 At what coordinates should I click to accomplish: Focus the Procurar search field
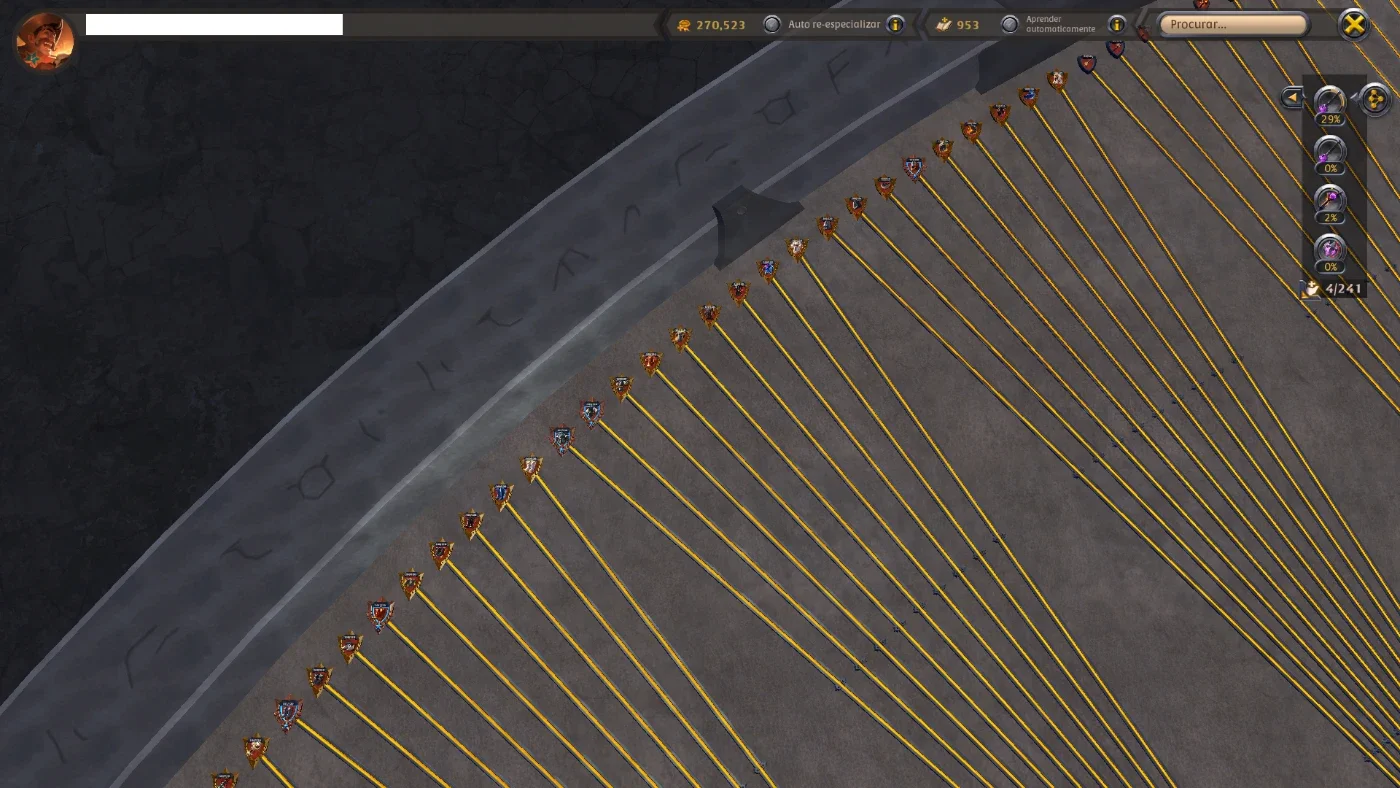tap(1233, 24)
